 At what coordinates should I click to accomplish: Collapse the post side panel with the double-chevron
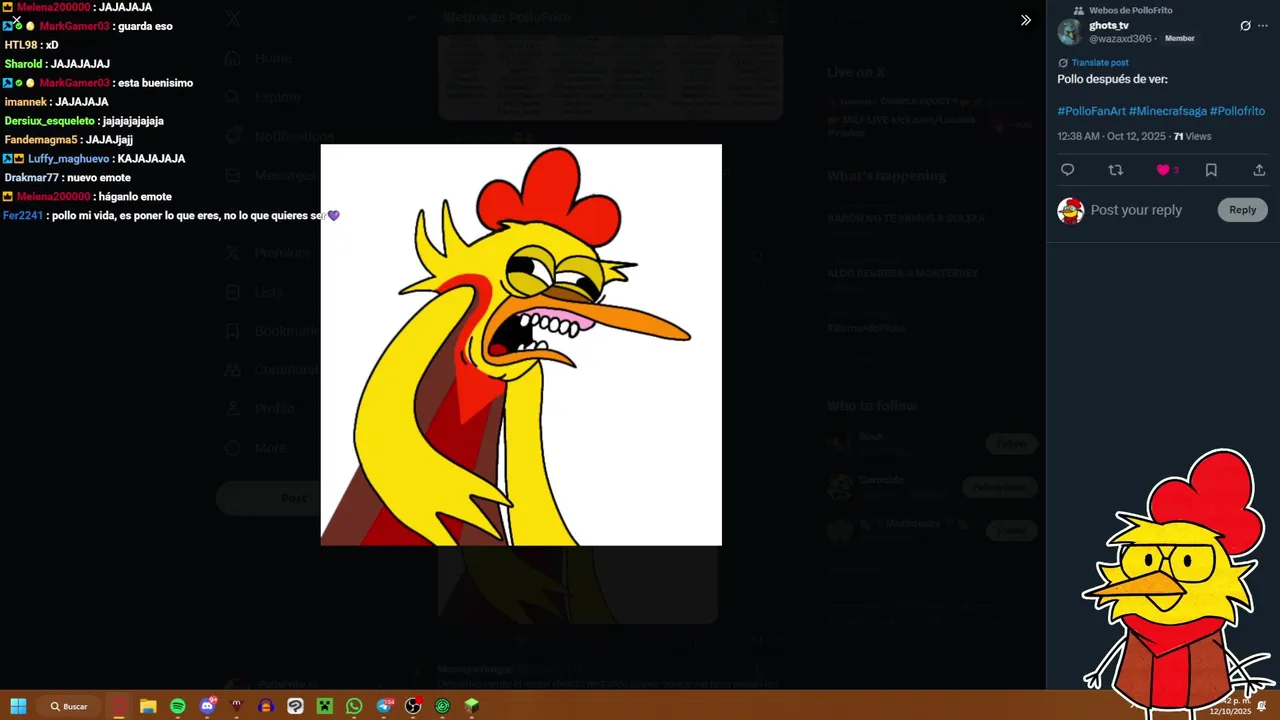(1025, 20)
